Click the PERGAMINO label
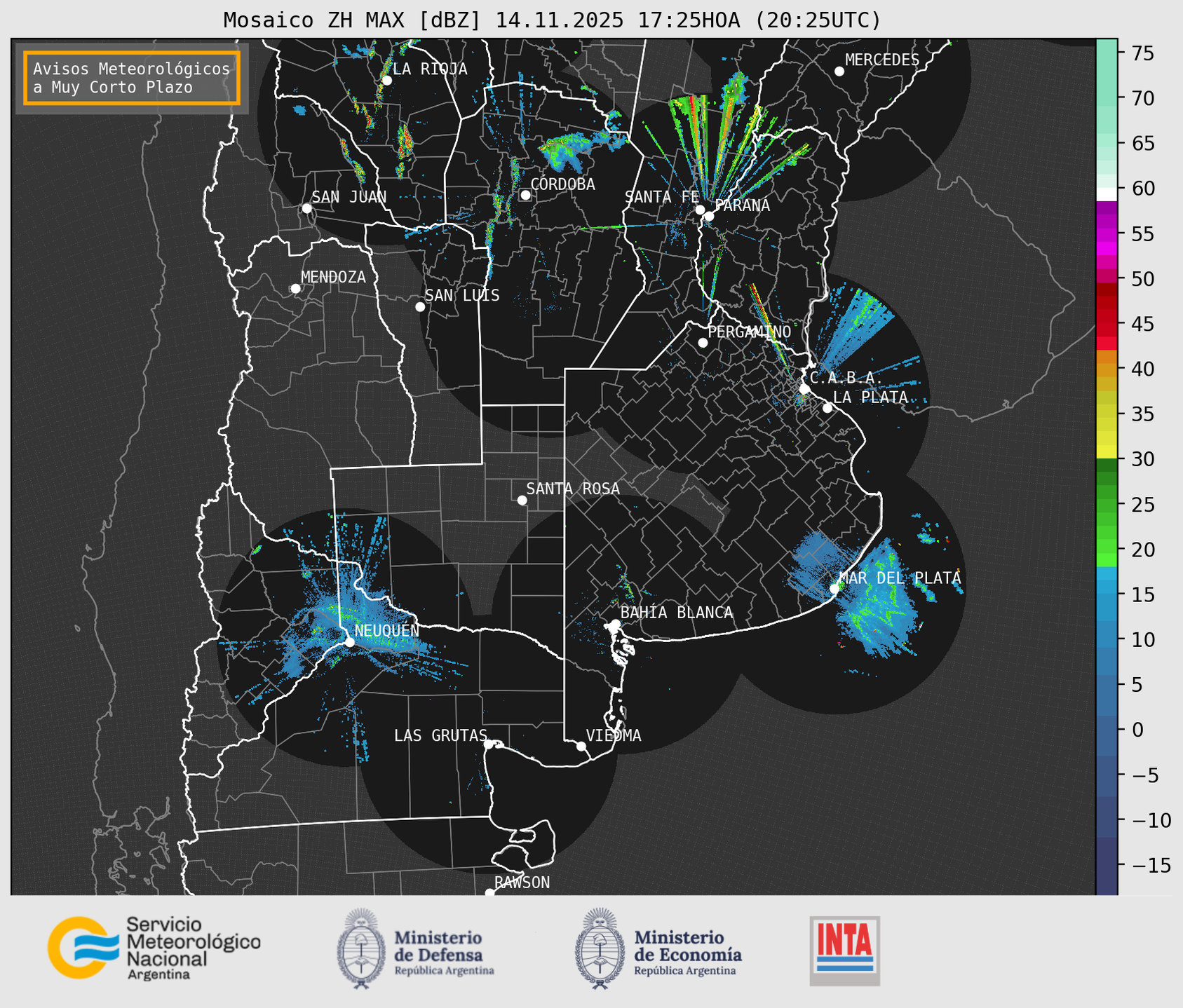The width and height of the screenshot is (1183, 1008). point(749,332)
